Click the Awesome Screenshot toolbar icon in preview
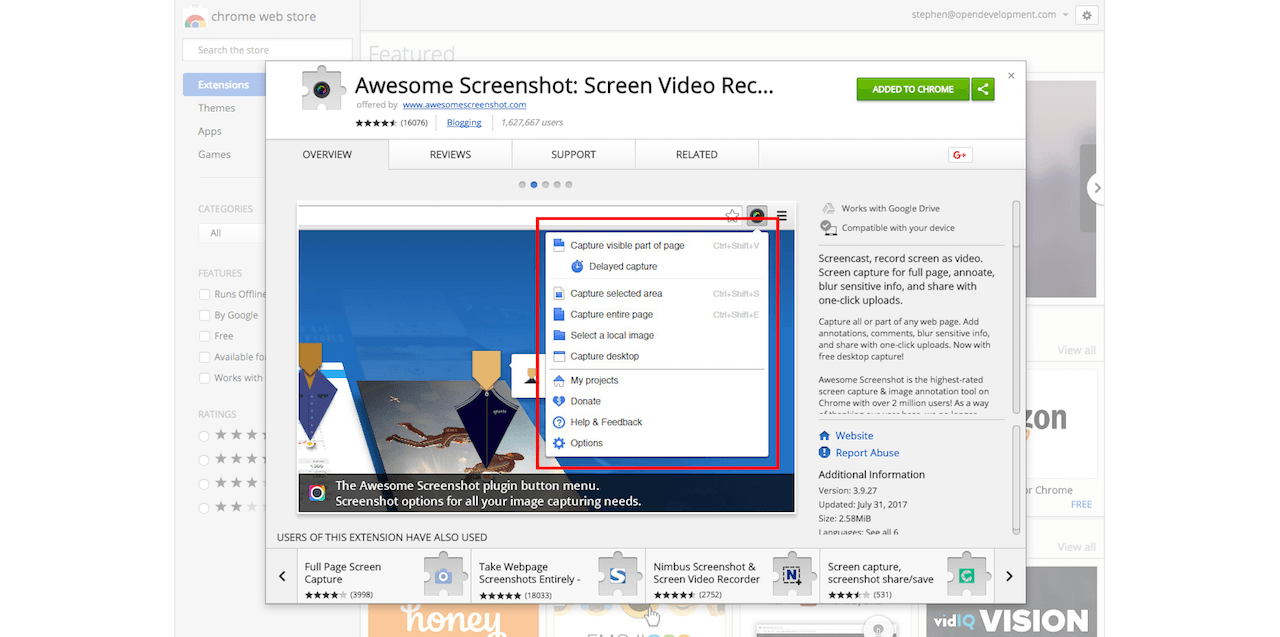 [x=757, y=215]
